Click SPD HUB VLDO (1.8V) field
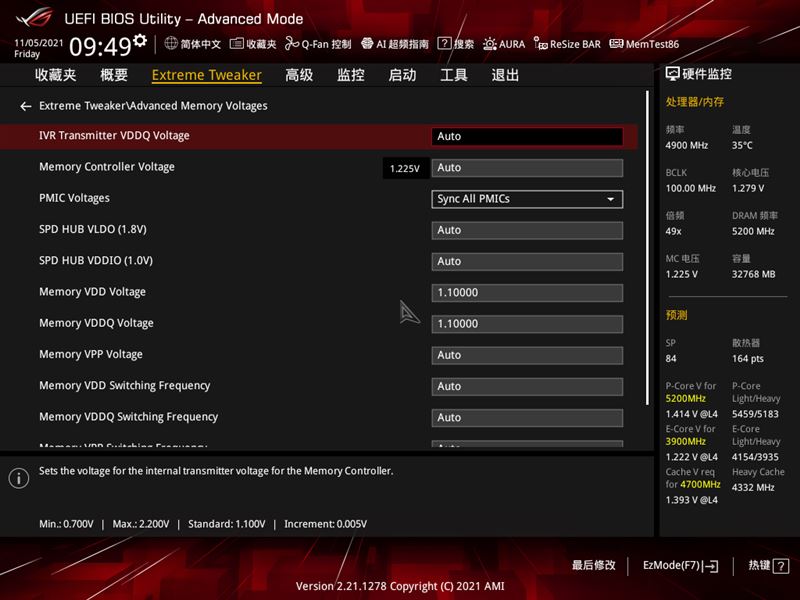The image size is (800, 600). click(527, 230)
